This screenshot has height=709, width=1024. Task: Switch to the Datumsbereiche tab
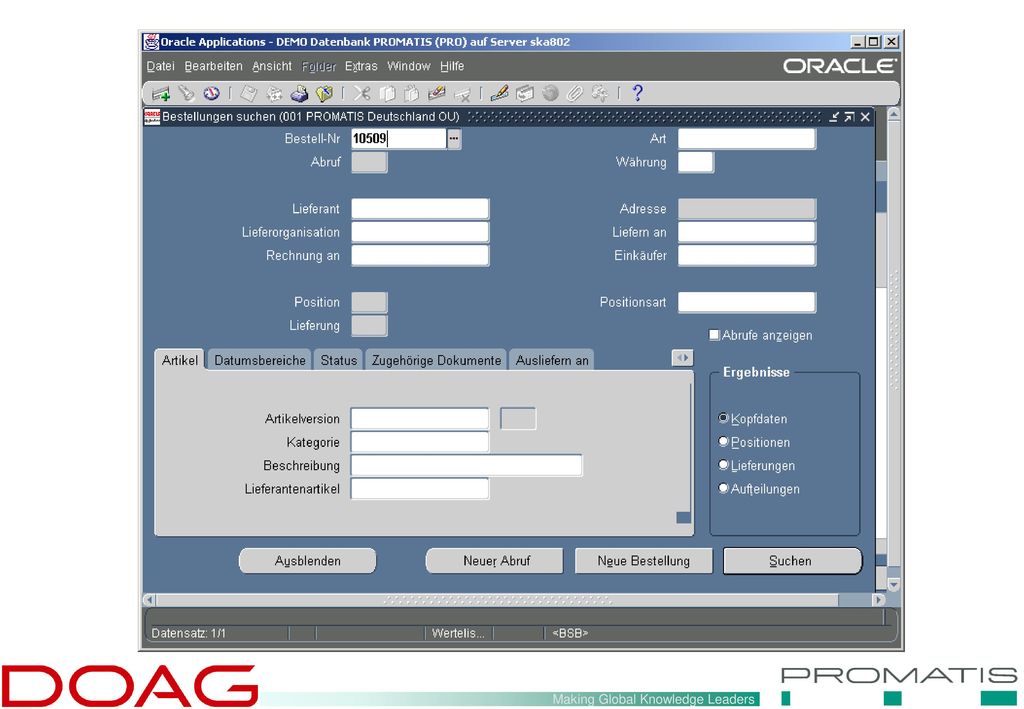point(260,360)
